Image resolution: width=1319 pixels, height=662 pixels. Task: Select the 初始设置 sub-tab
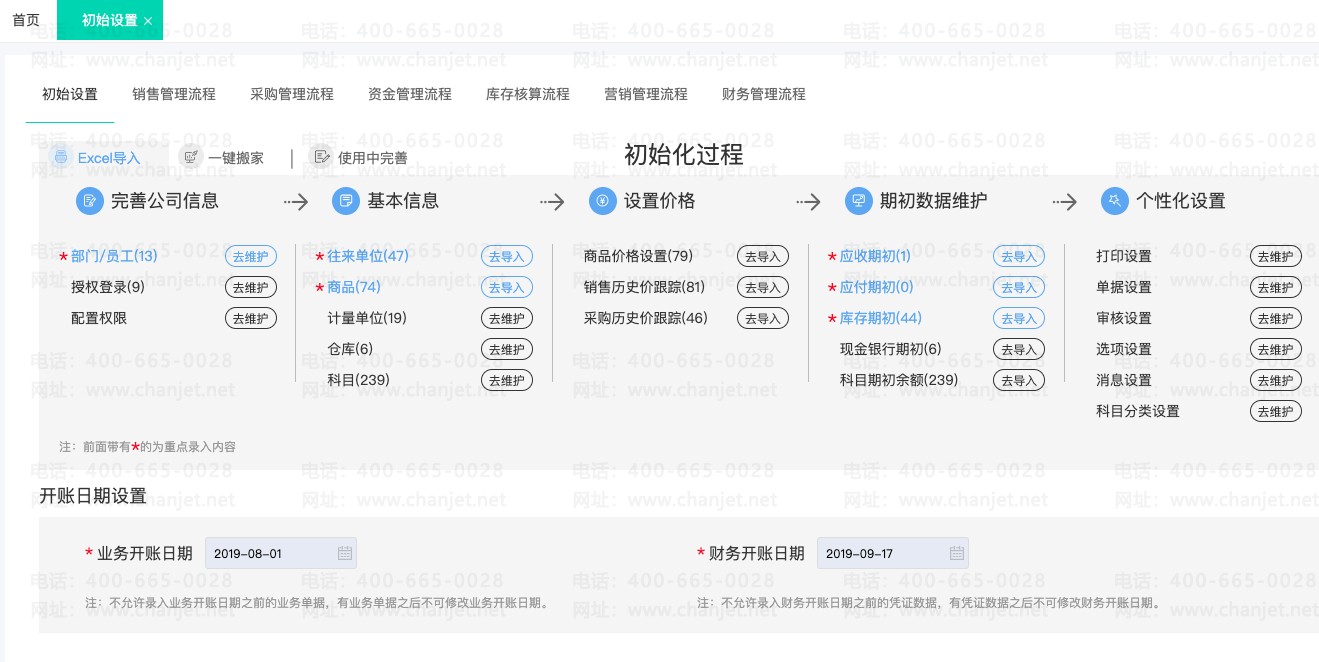[x=70, y=94]
